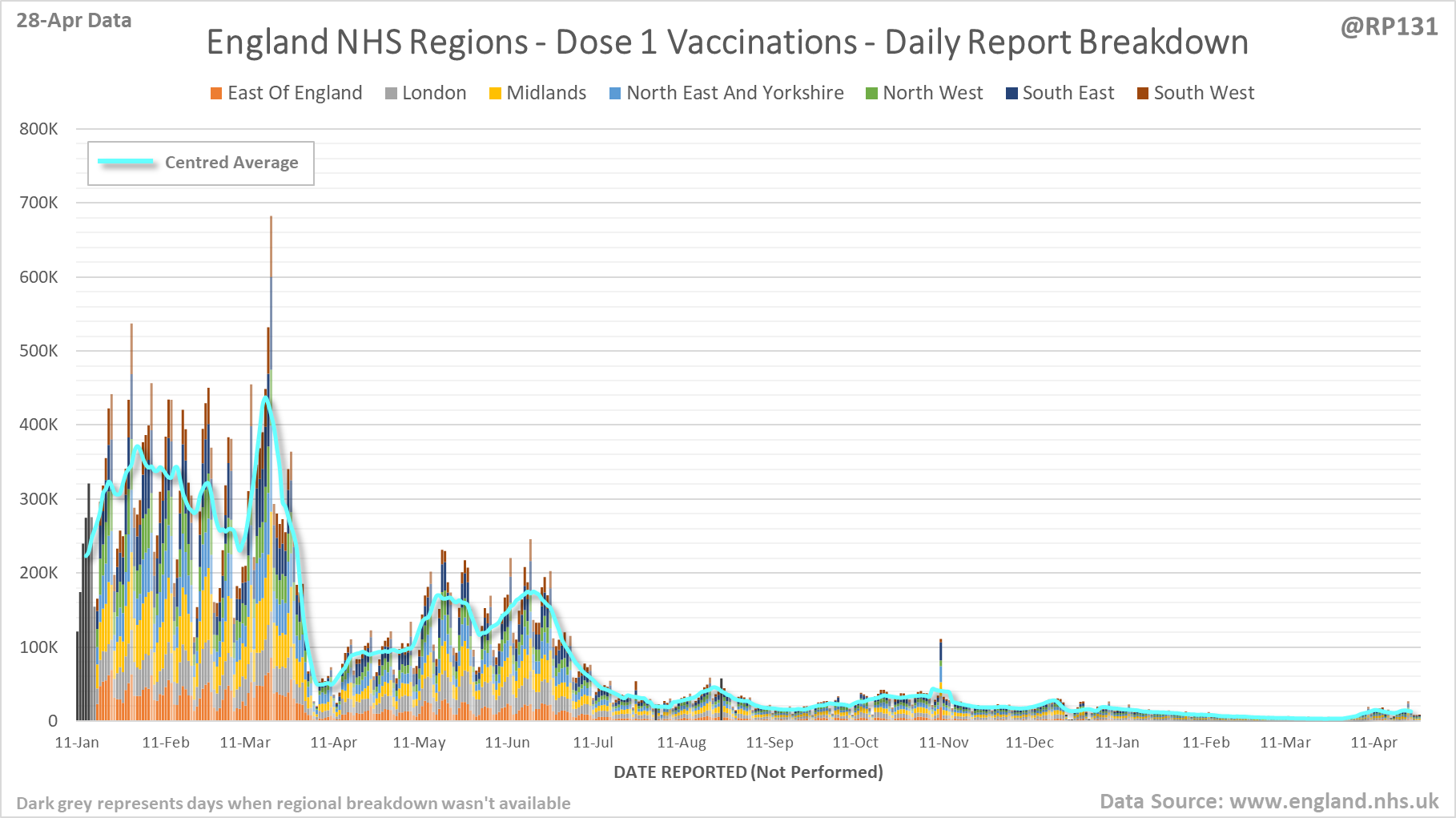Click the chart title text

727,42
